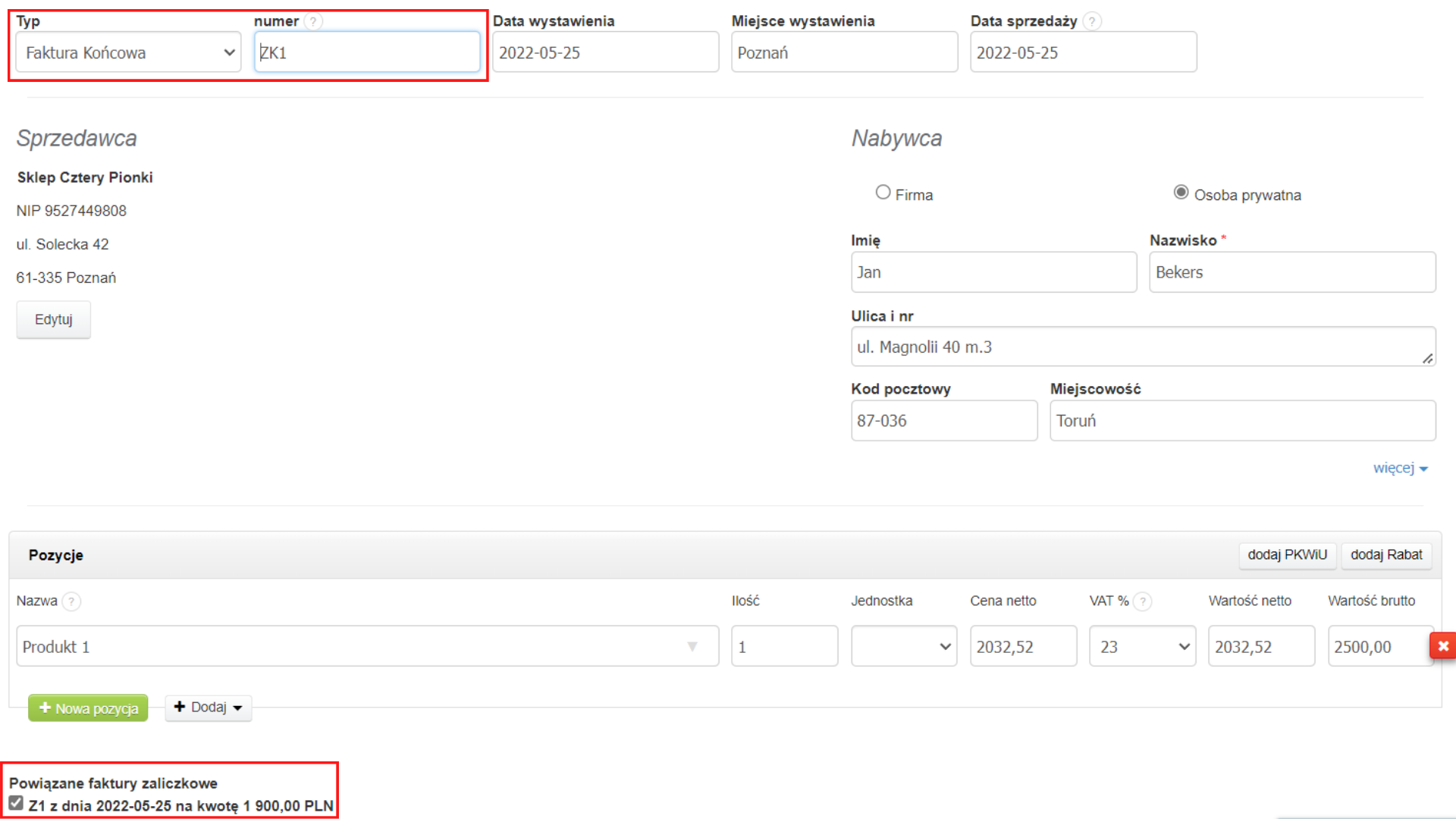Screen dimensions: 1456x819
Task: Click the help icon beside VAT %
Action: (x=1143, y=601)
